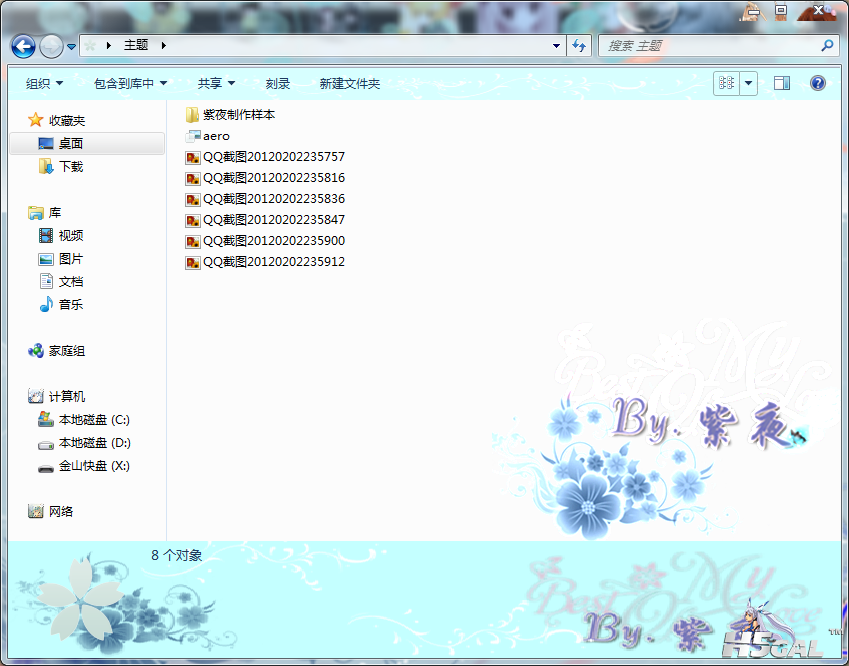Click the Back navigation arrow button

click(24, 46)
